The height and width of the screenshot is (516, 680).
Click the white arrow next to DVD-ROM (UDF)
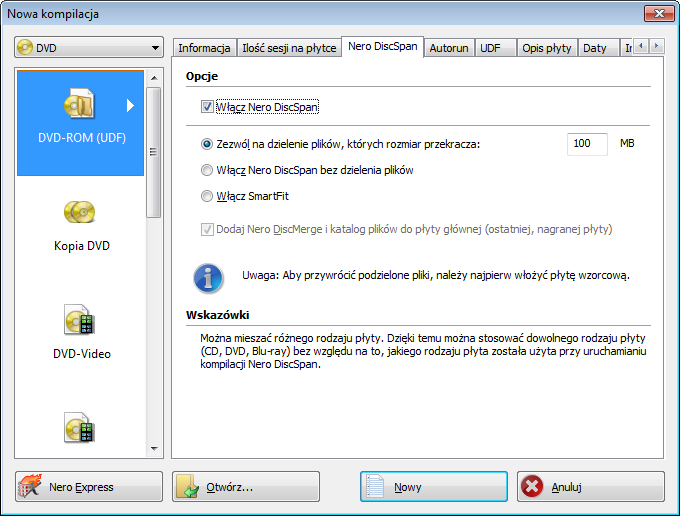pyautogui.click(x=130, y=105)
